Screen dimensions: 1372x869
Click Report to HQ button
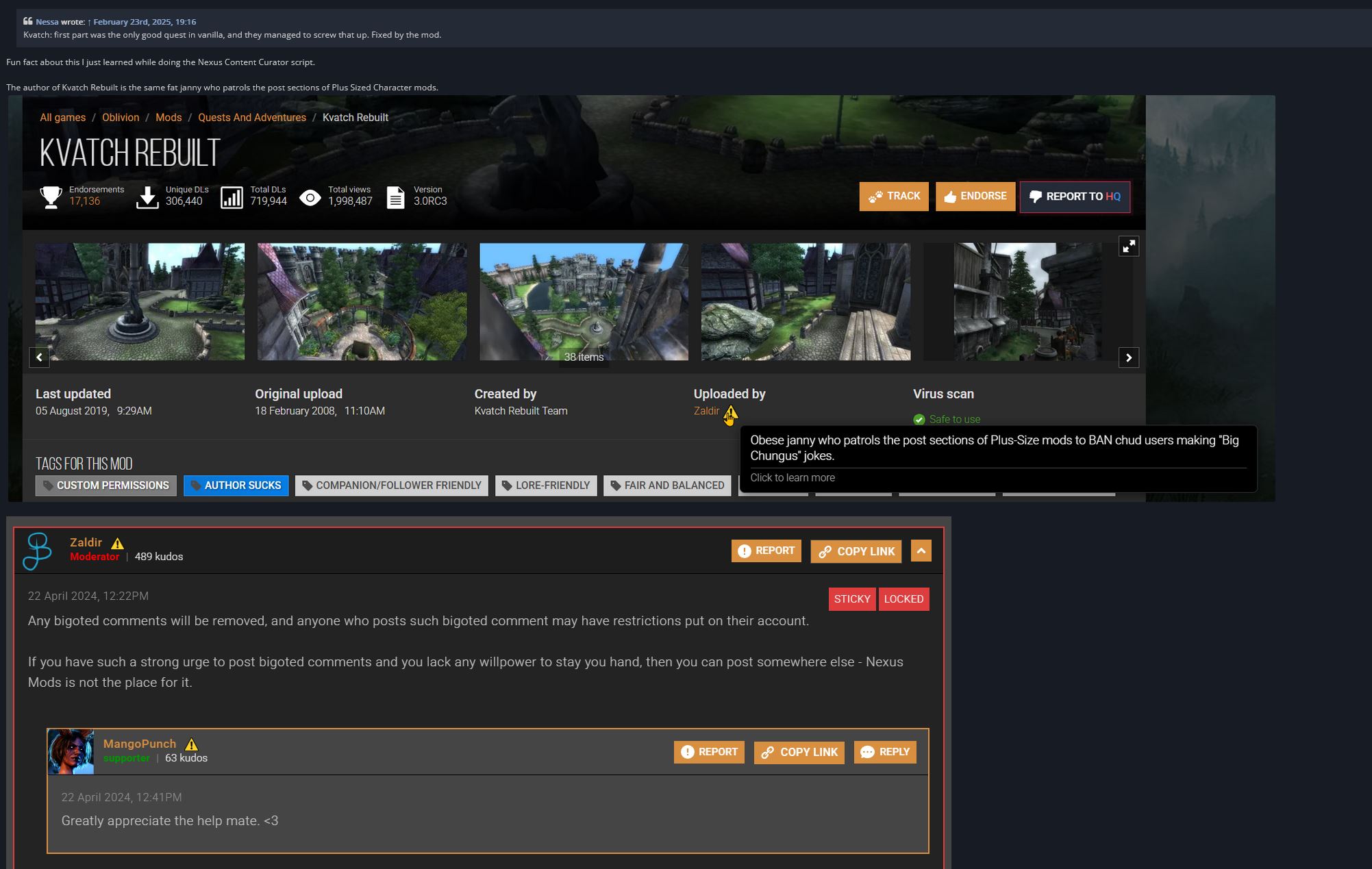point(1074,197)
